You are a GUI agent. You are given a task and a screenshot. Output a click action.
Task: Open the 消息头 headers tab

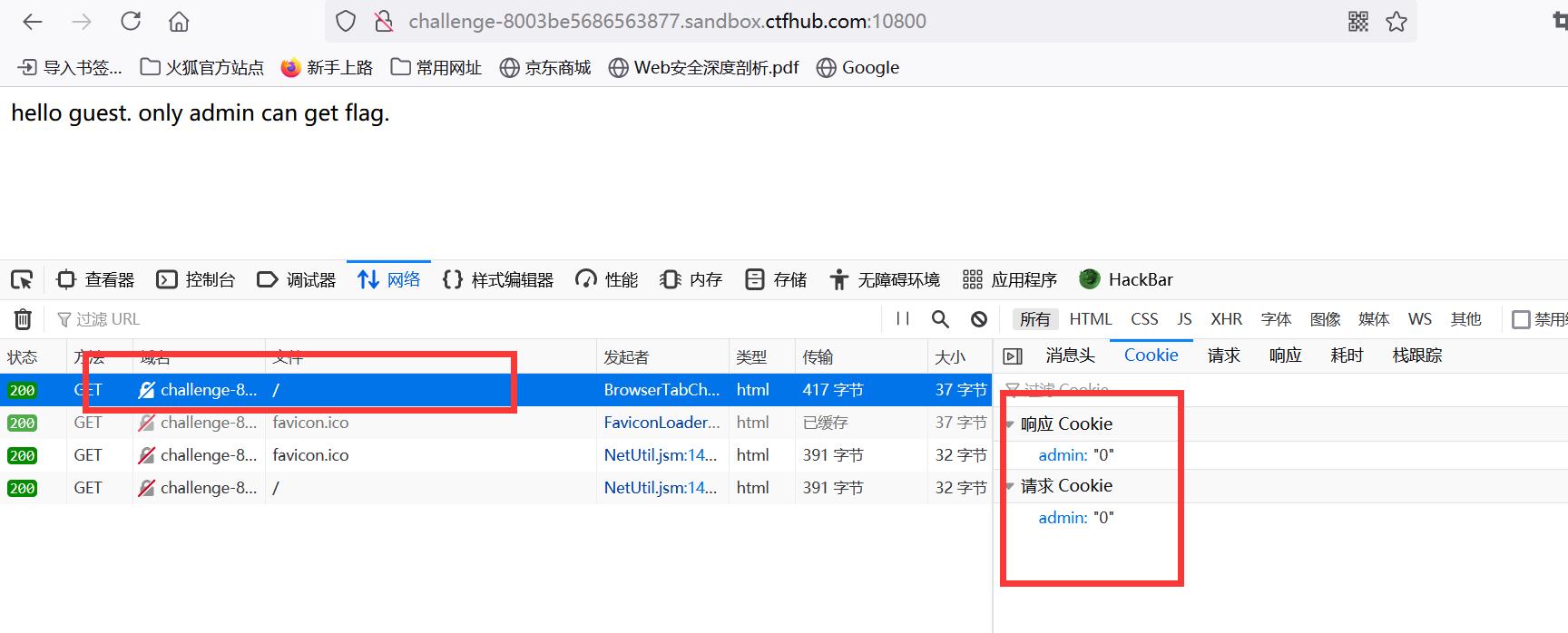[x=1071, y=355]
